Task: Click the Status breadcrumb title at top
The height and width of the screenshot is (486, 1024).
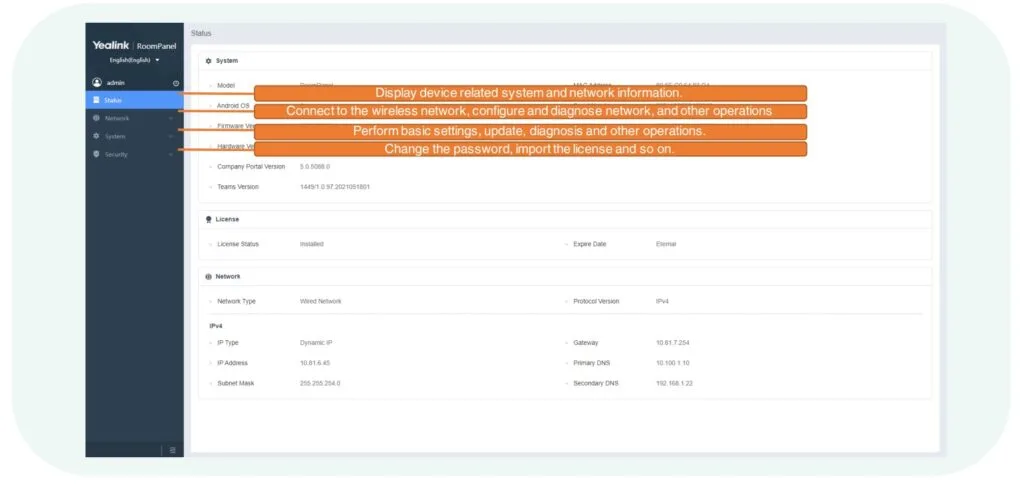Action: (x=201, y=33)
